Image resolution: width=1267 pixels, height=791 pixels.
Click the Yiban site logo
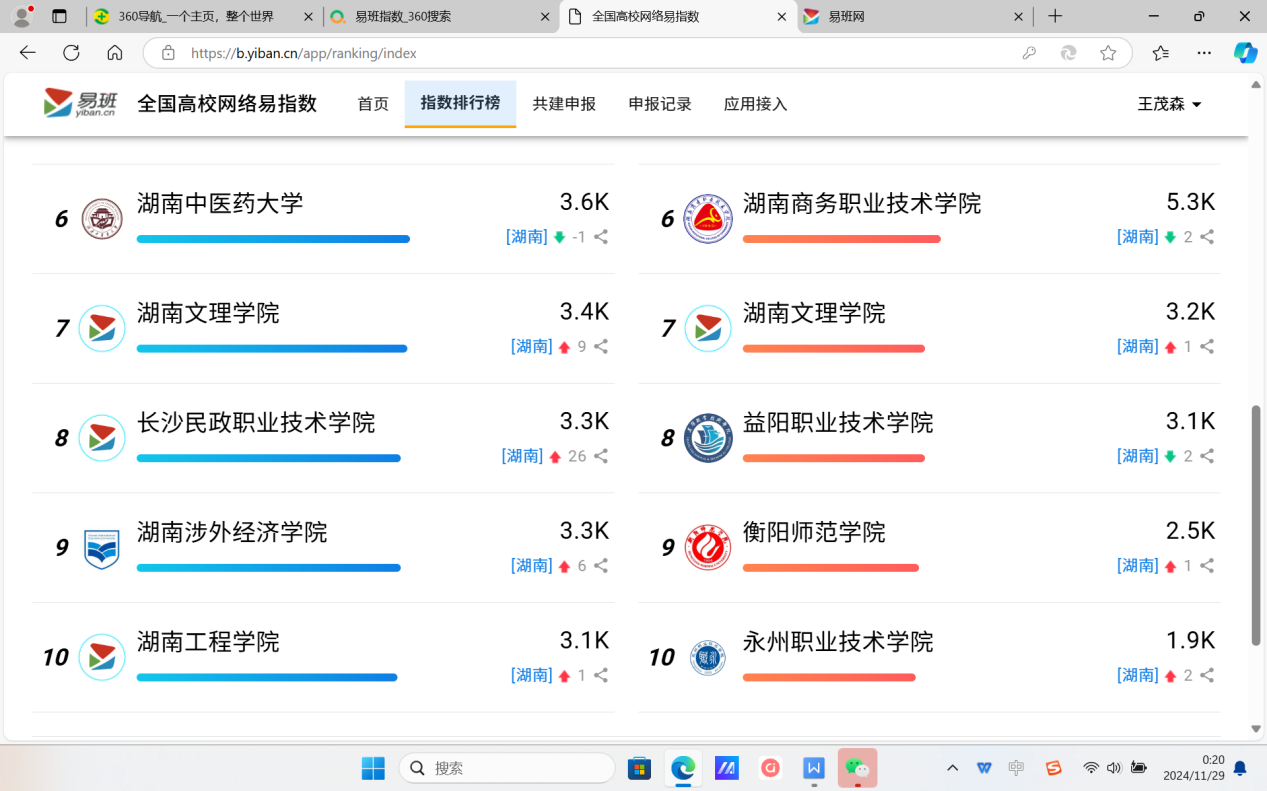(x=80, y=103)
